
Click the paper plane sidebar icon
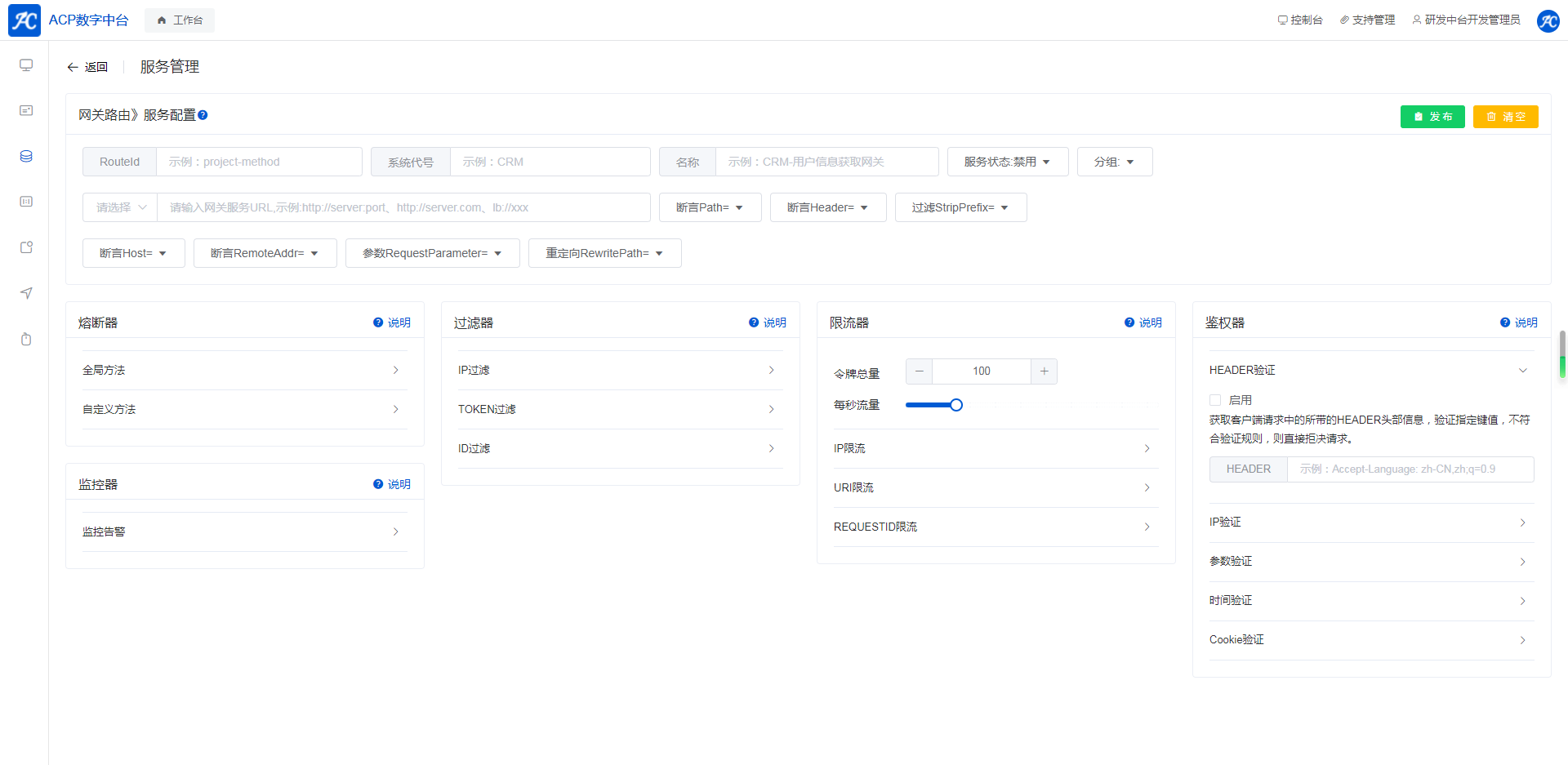click(x=26, y=293)
